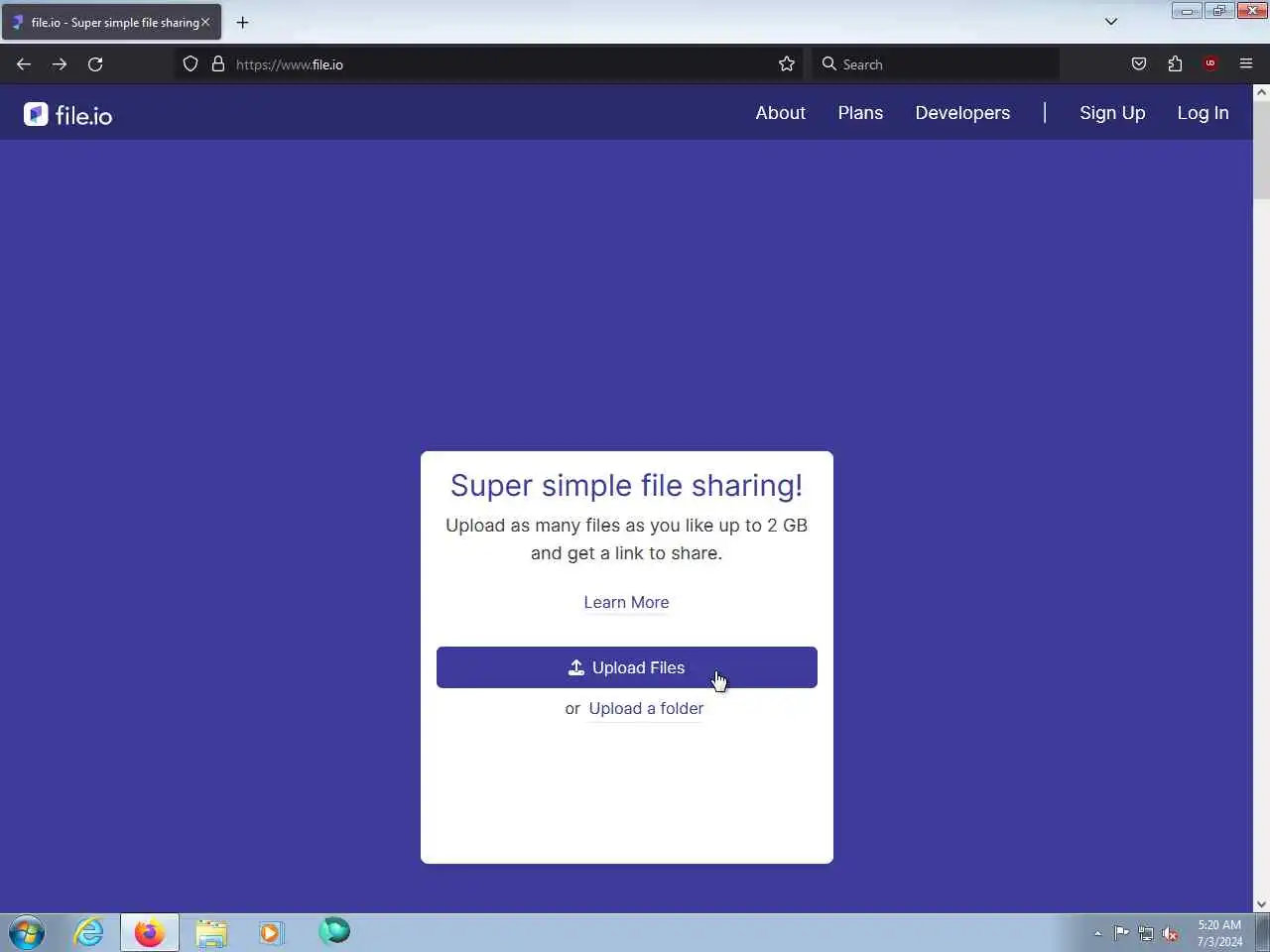Viewport: 1270px width, 952px height.
Task: Open the extensions puzzle icon
Action: pos(1175,64)
